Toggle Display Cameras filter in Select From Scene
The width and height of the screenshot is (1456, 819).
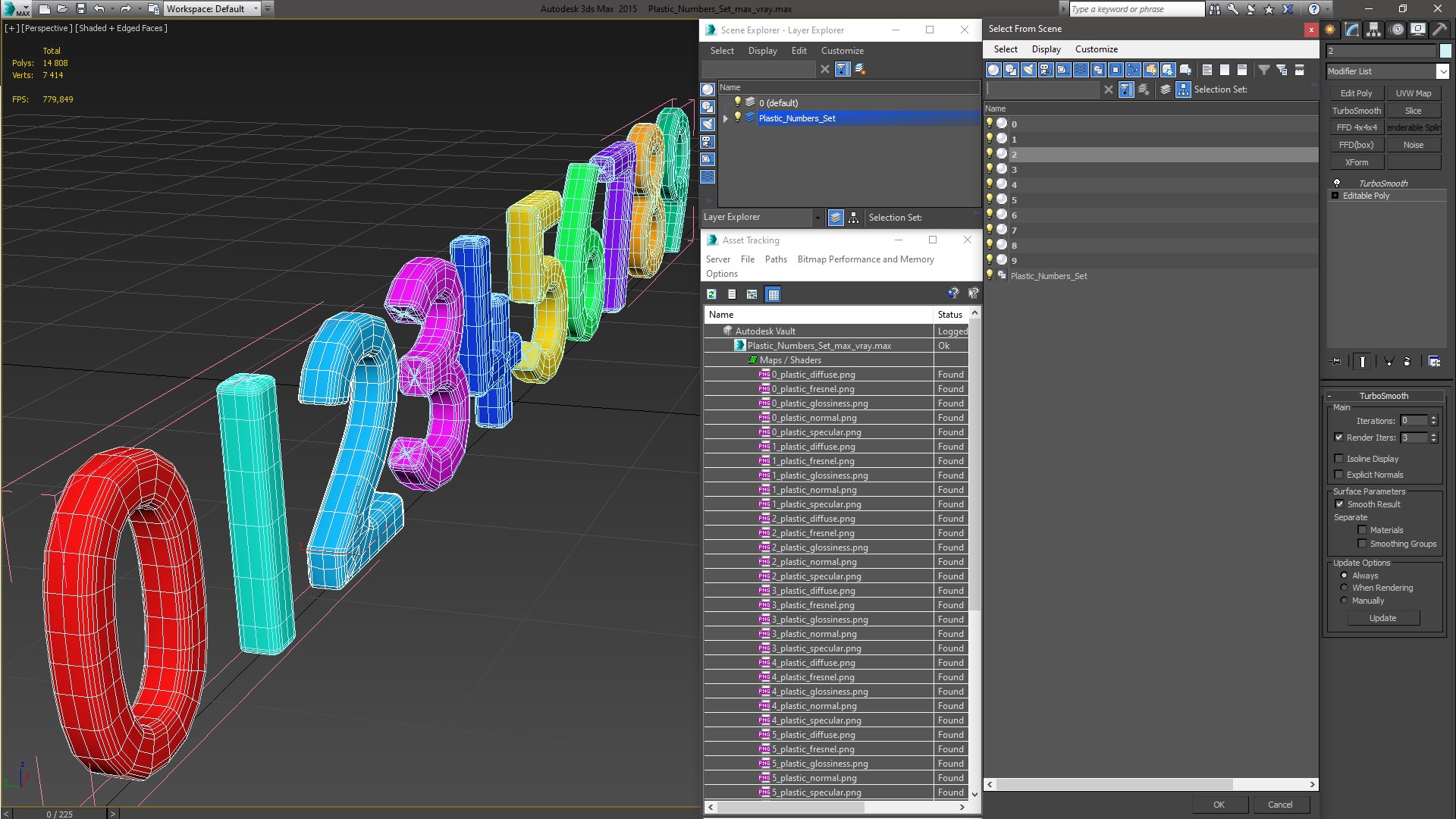pos(1046,70)
